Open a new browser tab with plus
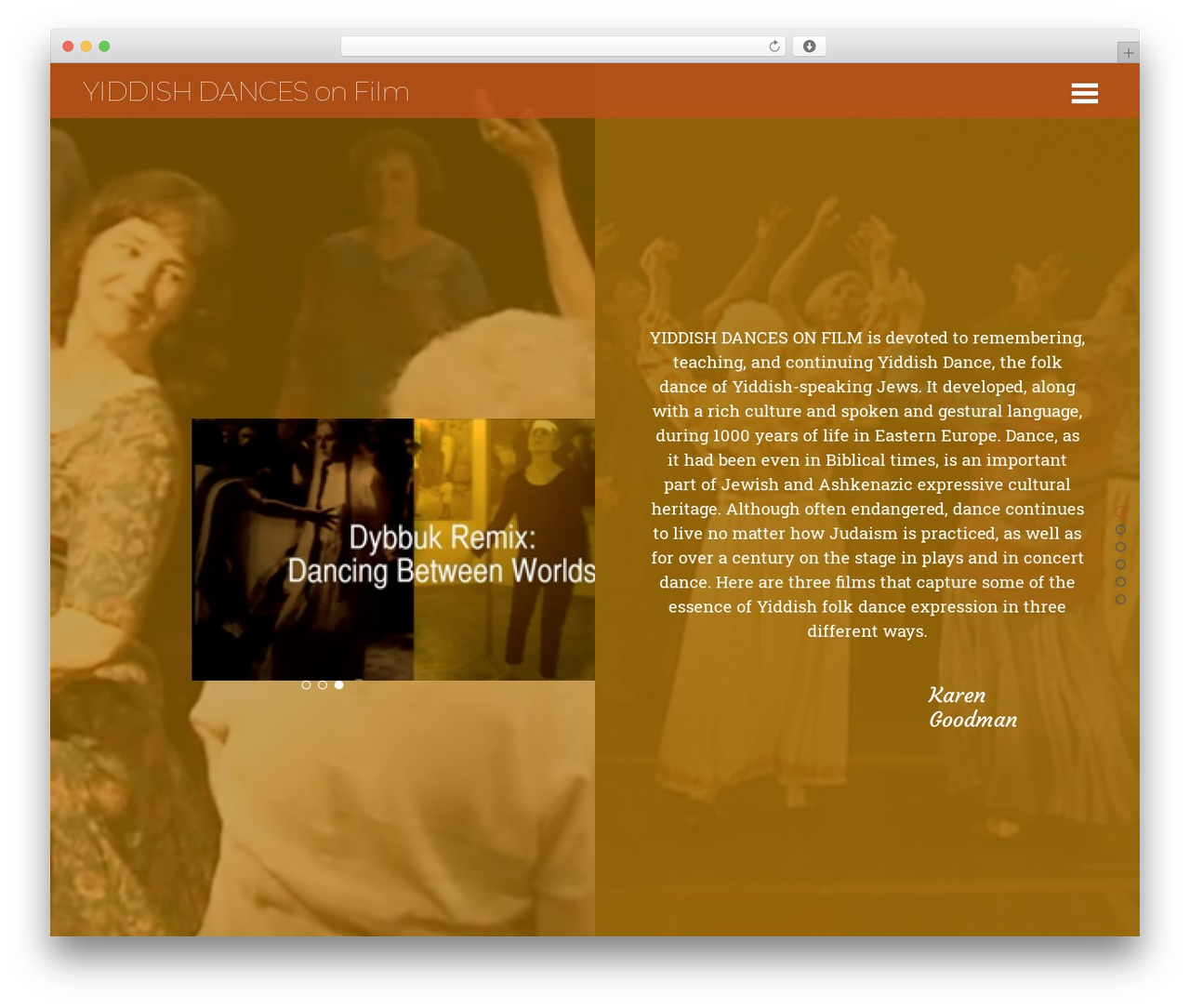Viewport: 1190px width, 1008px height. [x=1128, y=53]
